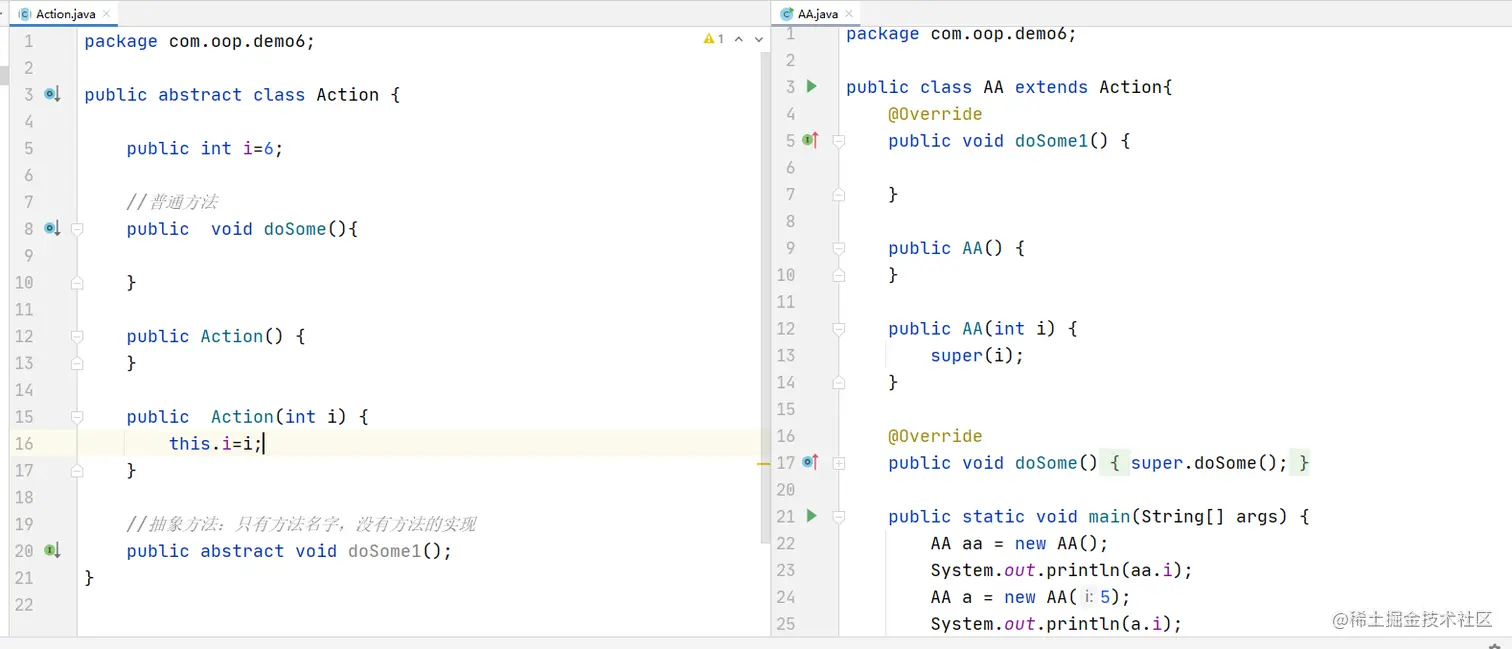Go to next highlighted problem arrow
The height and width of the screenshot is (649, 1512).
click(x=759, y=39)
